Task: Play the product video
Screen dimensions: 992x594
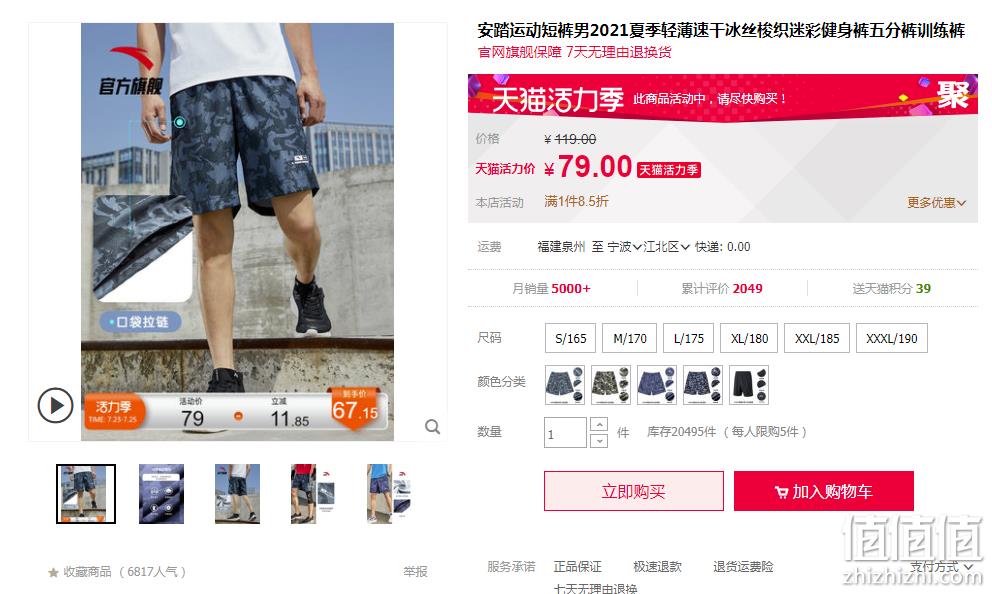Action: [55, 405]
